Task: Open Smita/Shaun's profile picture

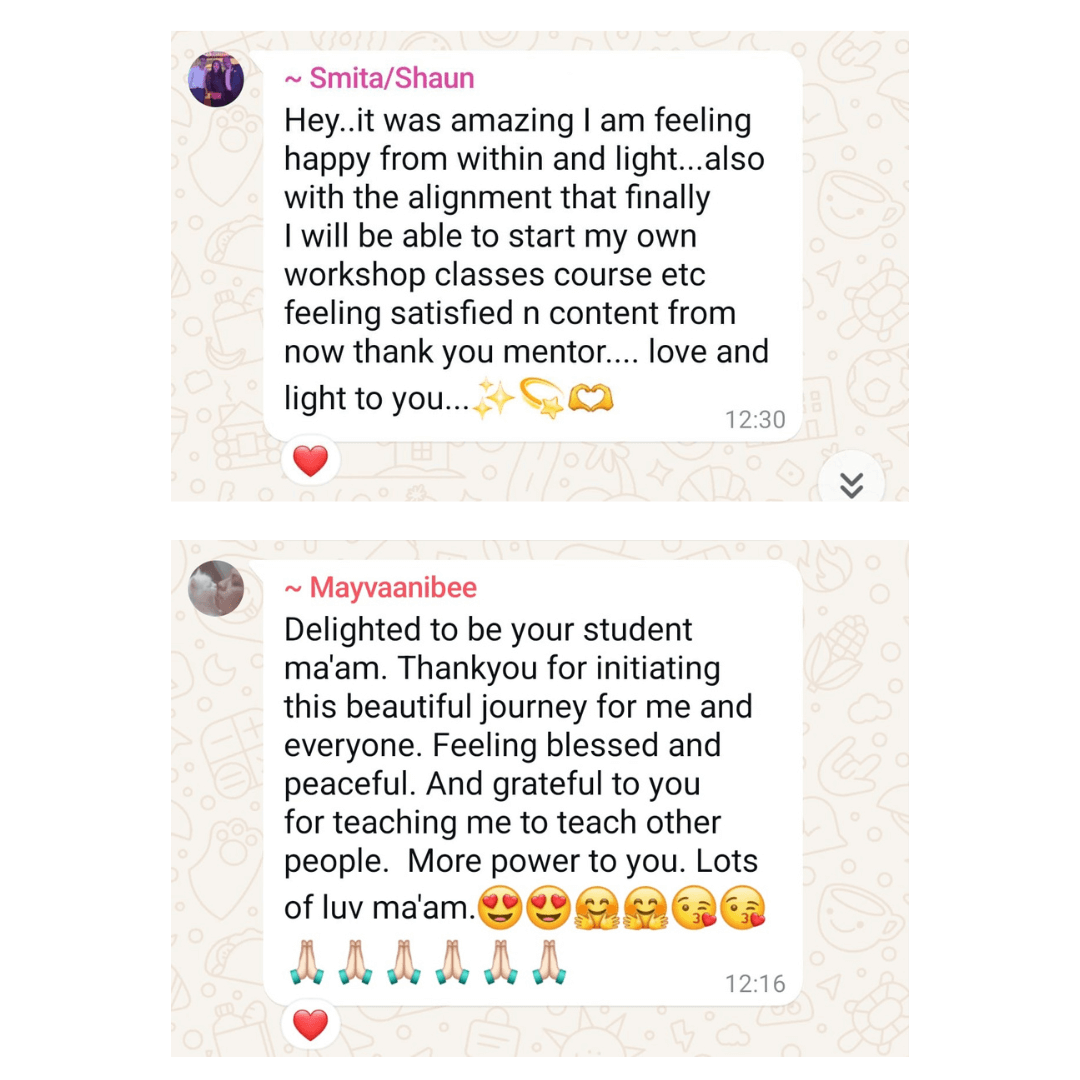Action: 216,79
